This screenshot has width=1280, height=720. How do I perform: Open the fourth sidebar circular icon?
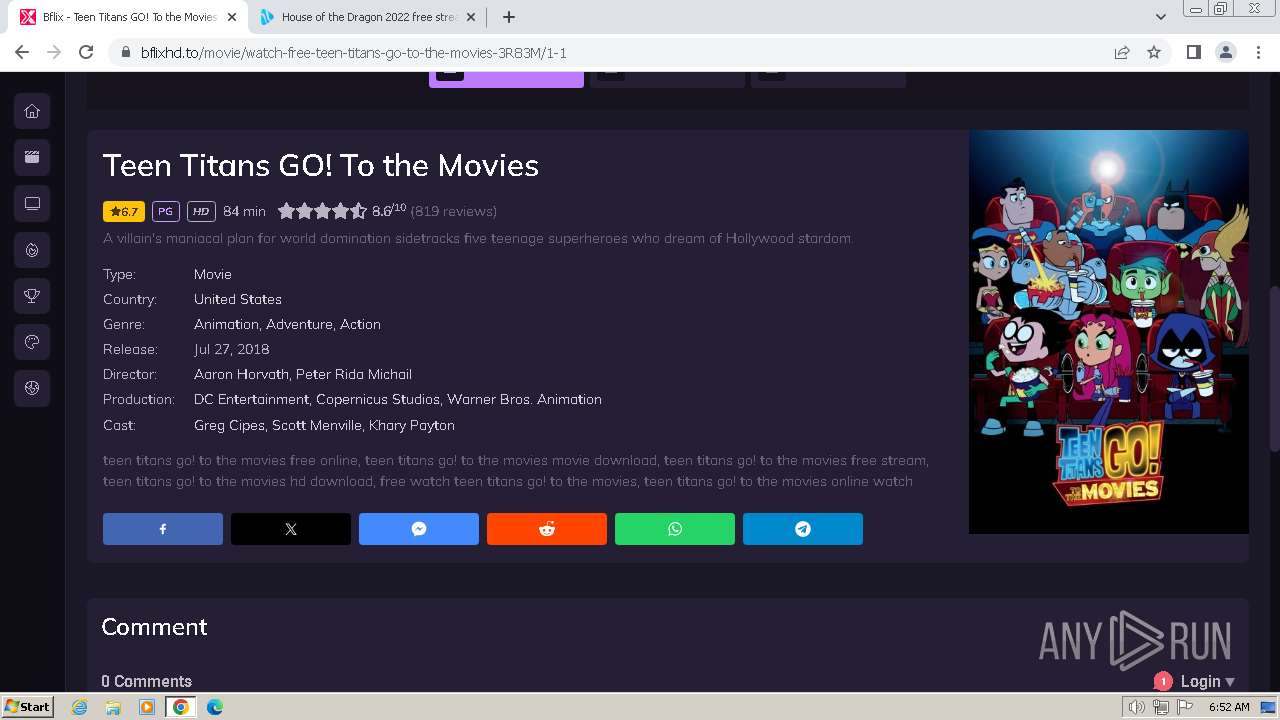coord(32,249)
